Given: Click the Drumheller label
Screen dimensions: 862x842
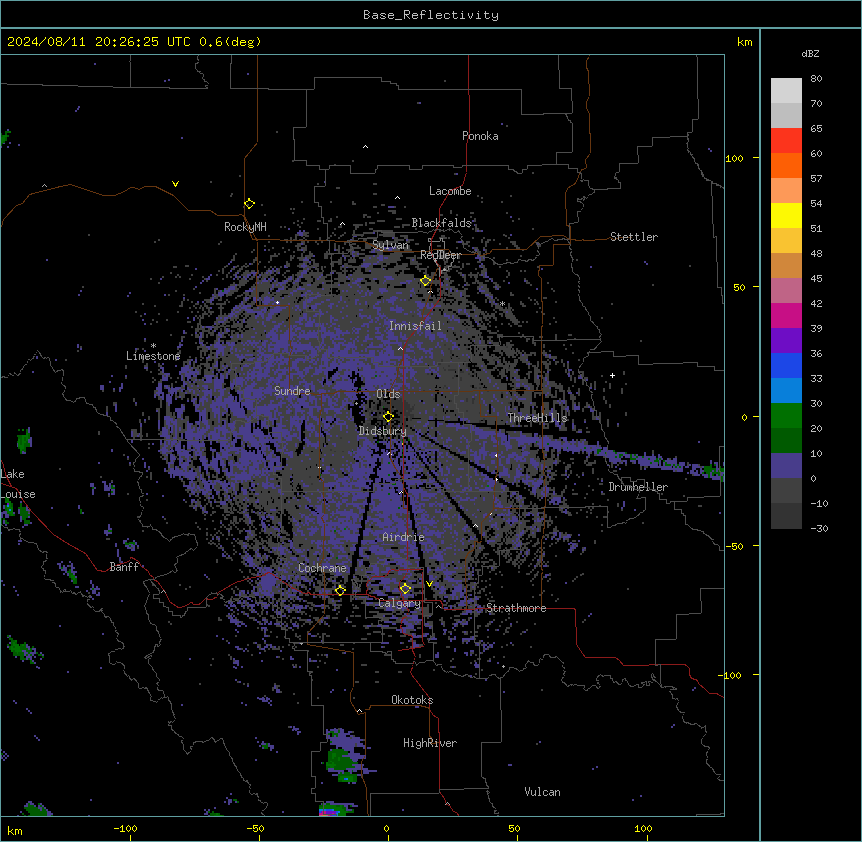Looking at the screenshot, I should pyautogui.click(x=638, y=487).
